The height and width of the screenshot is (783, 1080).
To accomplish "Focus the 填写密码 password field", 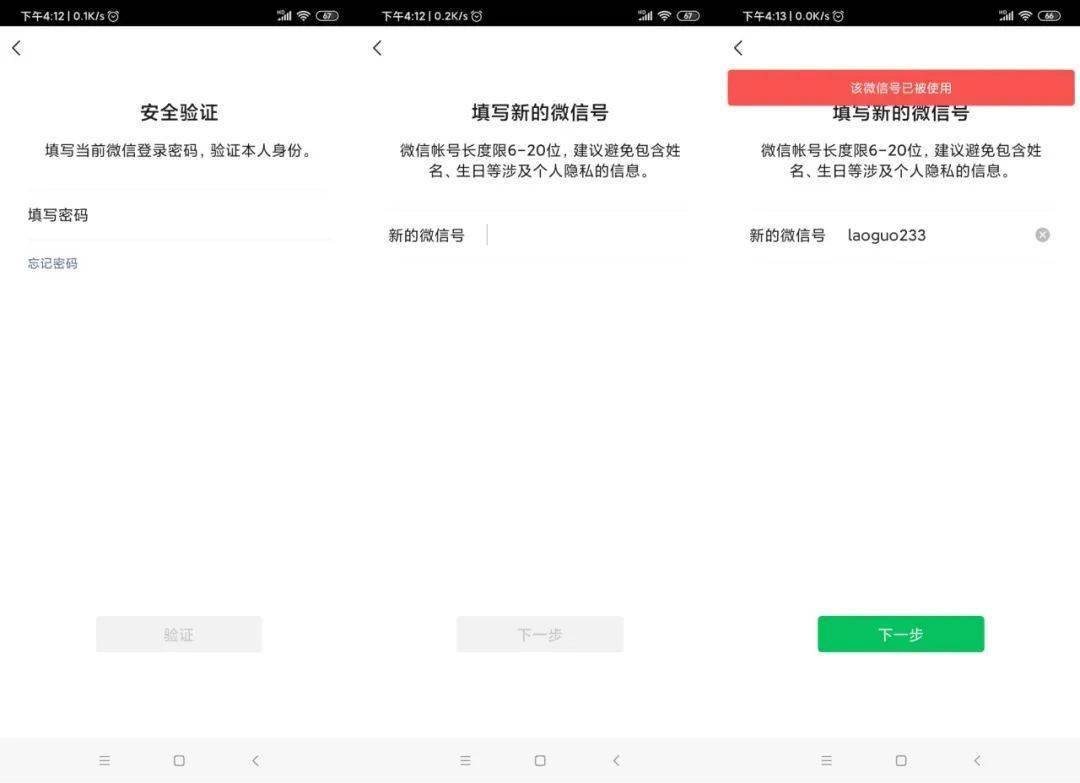I will (x=179, y=215).
